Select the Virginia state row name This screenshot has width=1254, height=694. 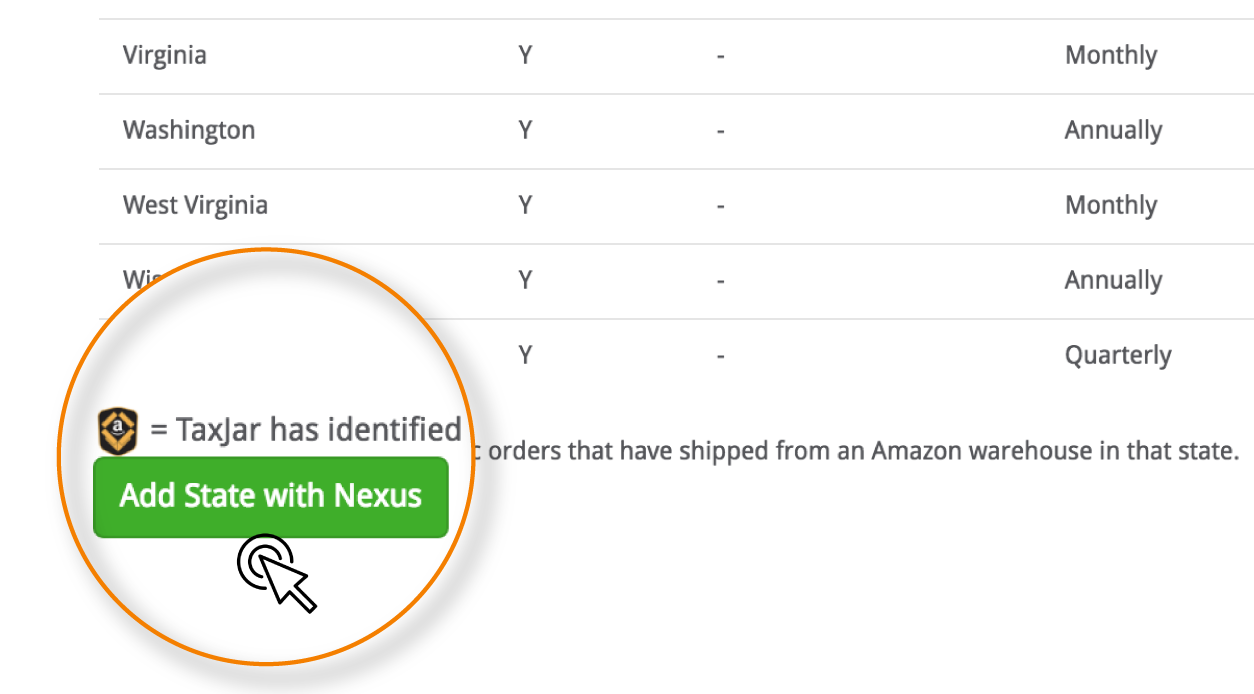(165, 55)
